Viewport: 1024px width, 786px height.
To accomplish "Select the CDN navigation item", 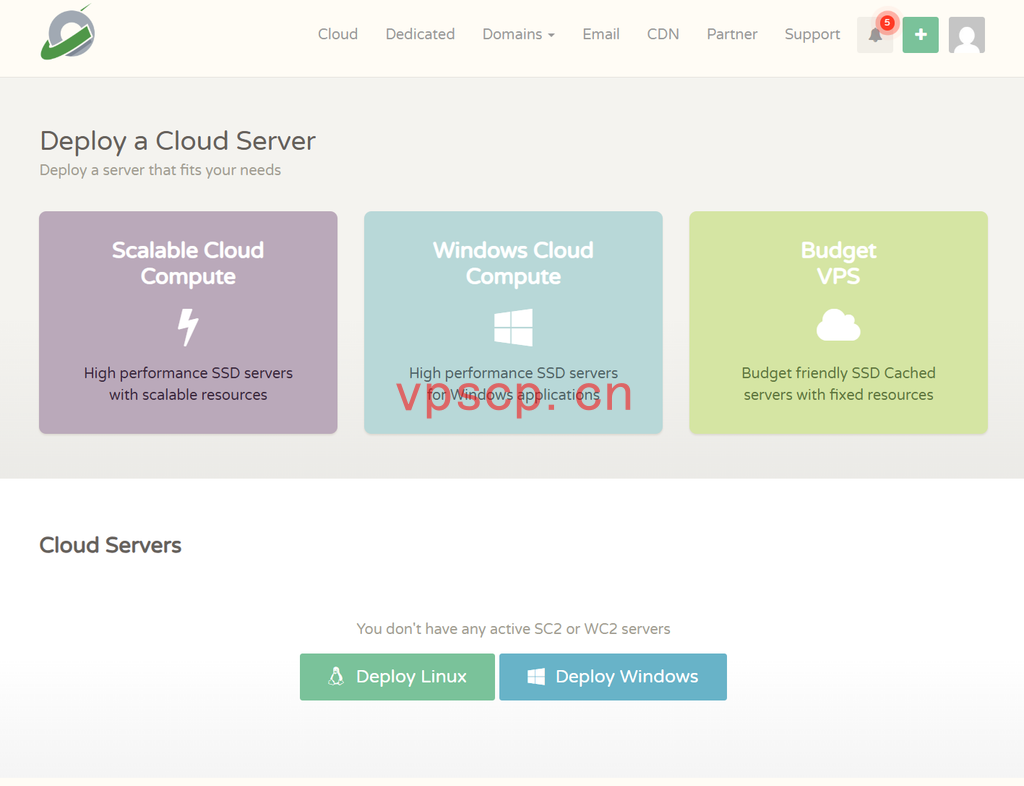I will tap(663, 34).
